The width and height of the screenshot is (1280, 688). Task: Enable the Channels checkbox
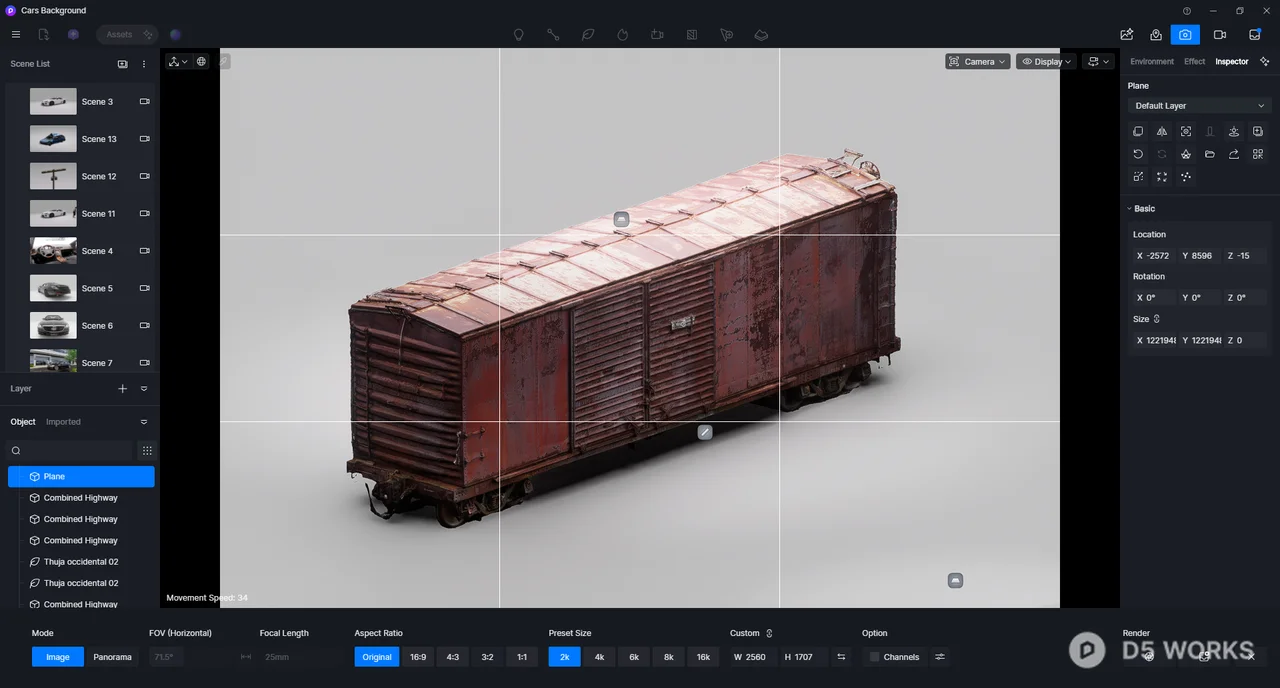coord(874,657)
